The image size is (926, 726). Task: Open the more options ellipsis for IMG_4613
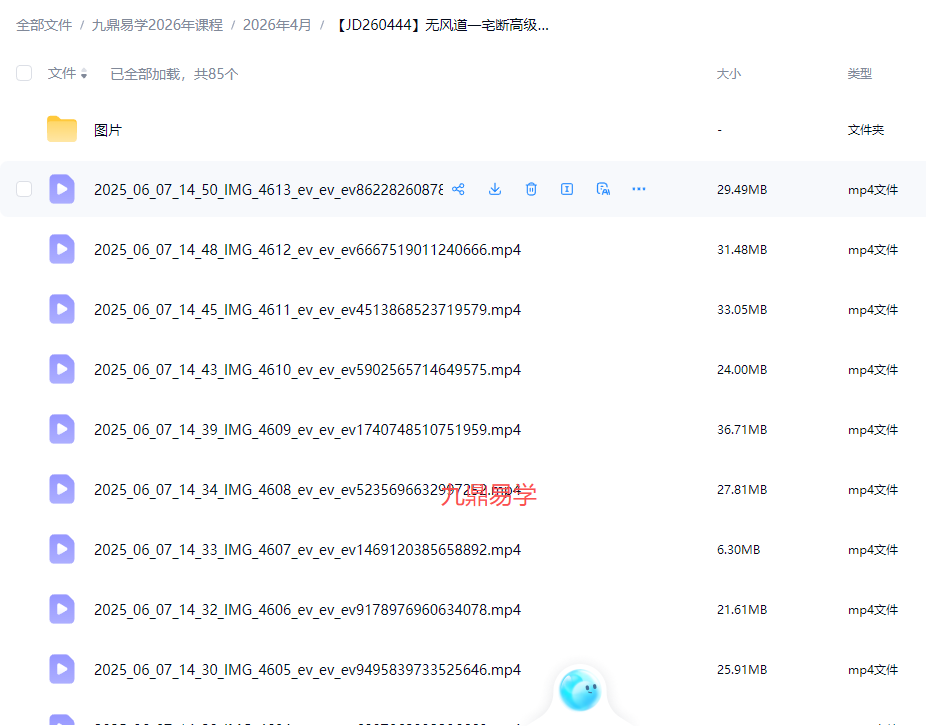(x=639, y=189)
